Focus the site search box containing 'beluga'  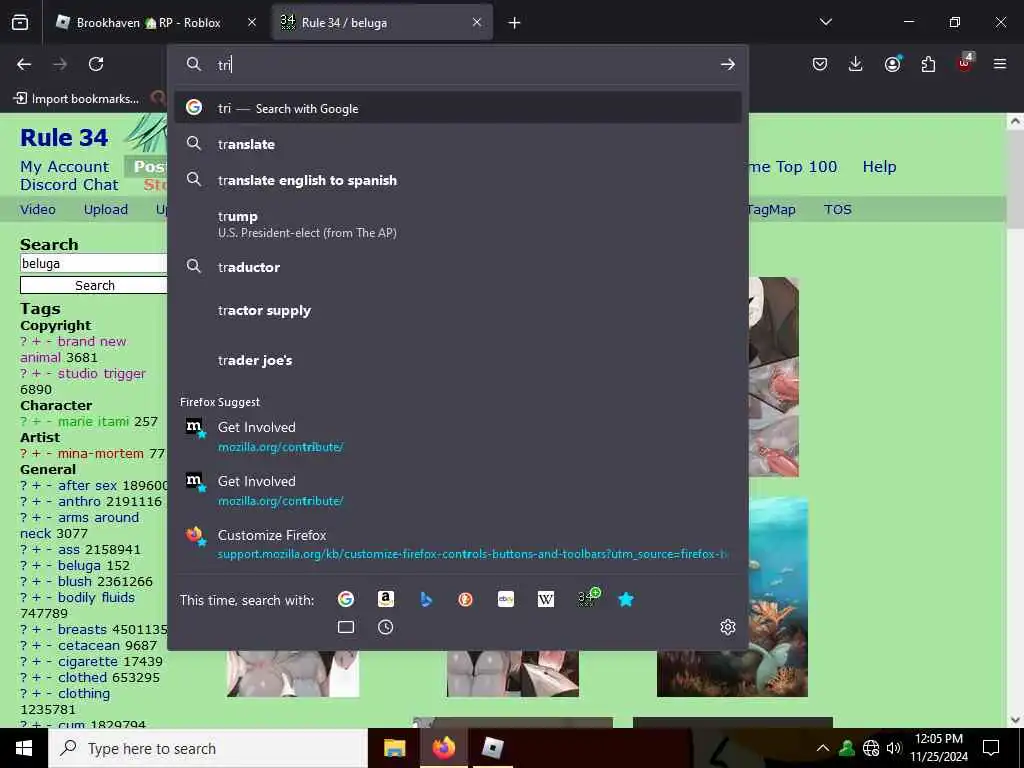pos(93,263)
